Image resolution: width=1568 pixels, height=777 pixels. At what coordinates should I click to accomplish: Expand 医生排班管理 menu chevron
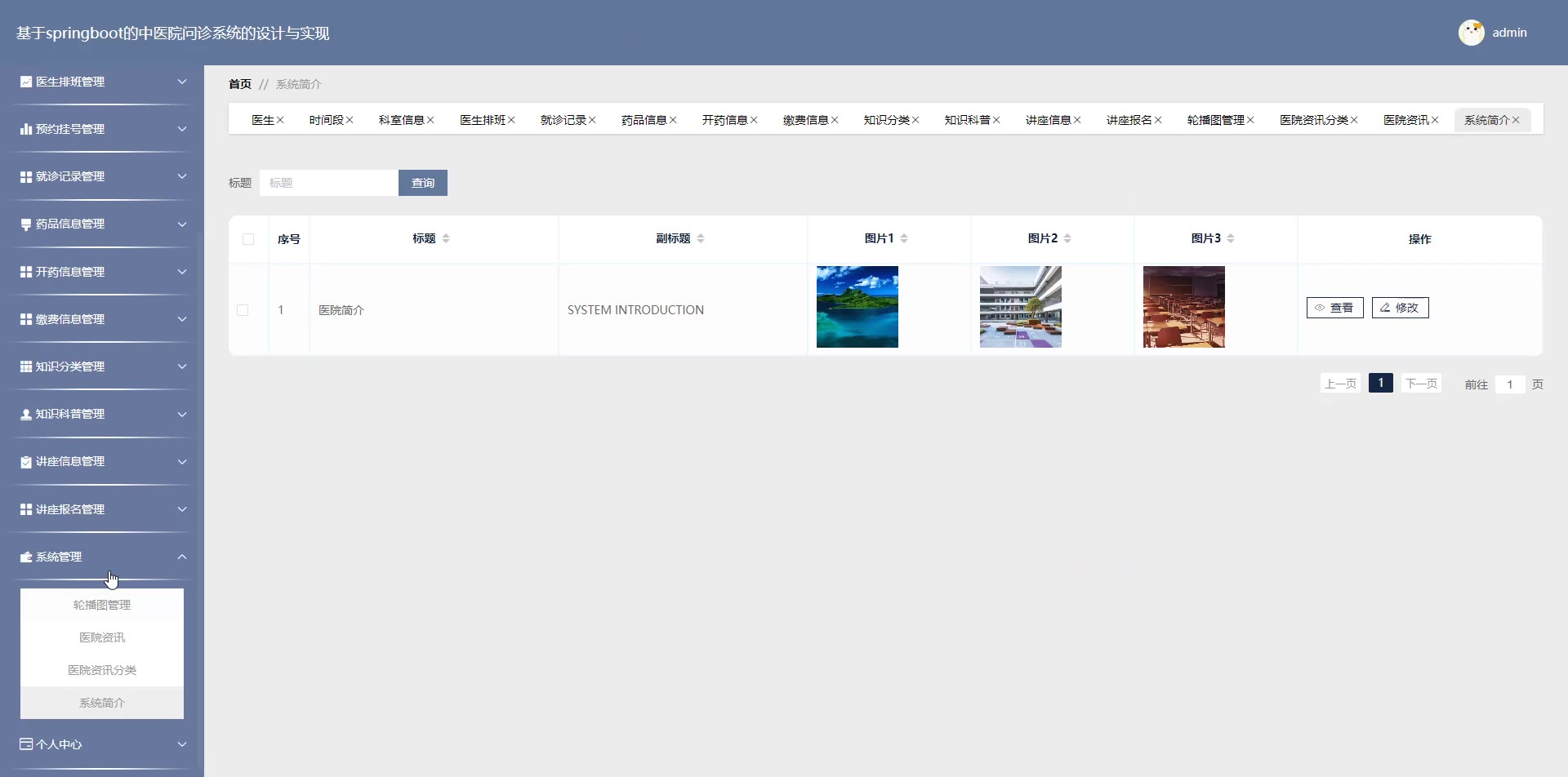182,82
